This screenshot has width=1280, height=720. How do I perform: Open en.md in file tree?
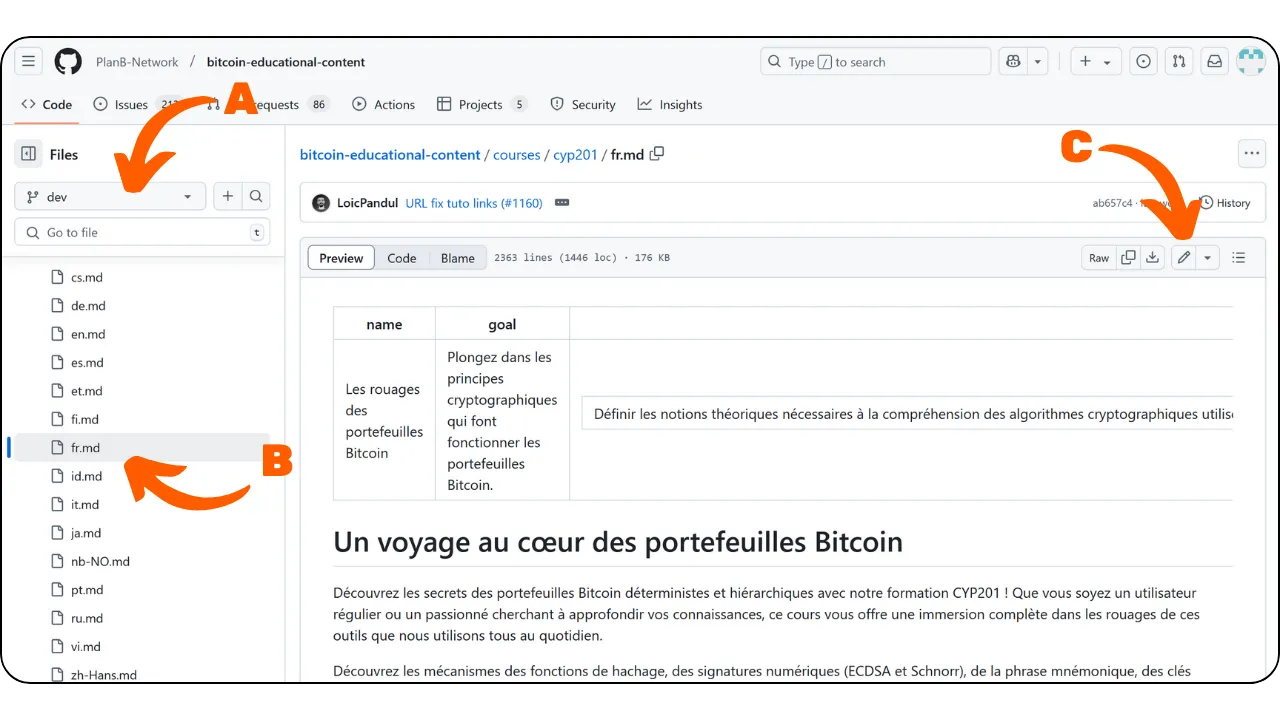tap(88, 334)
